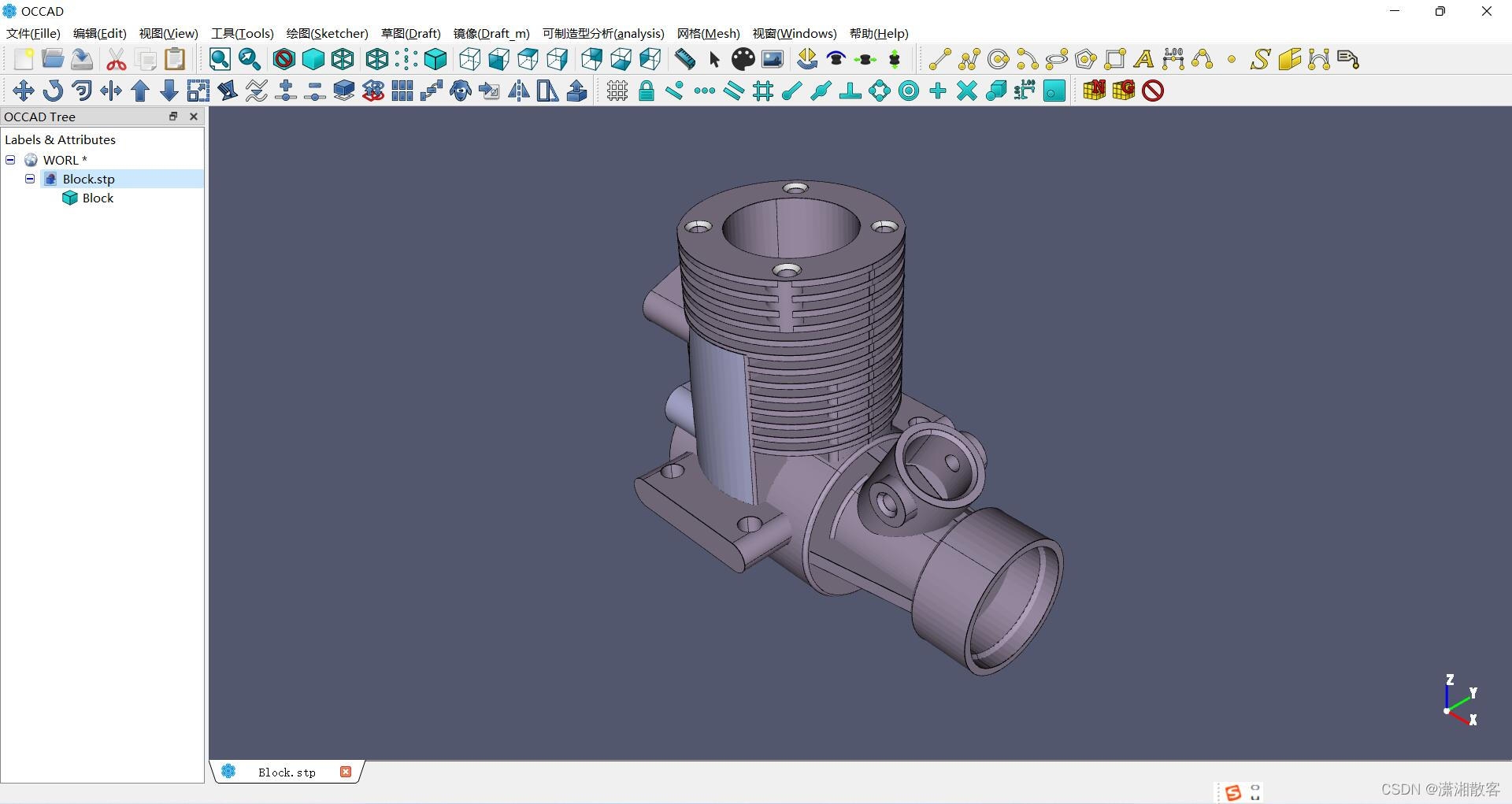Select the polygon drawing tool
The height and width of the screenshot is (804, 1512).
(1086, 59)
